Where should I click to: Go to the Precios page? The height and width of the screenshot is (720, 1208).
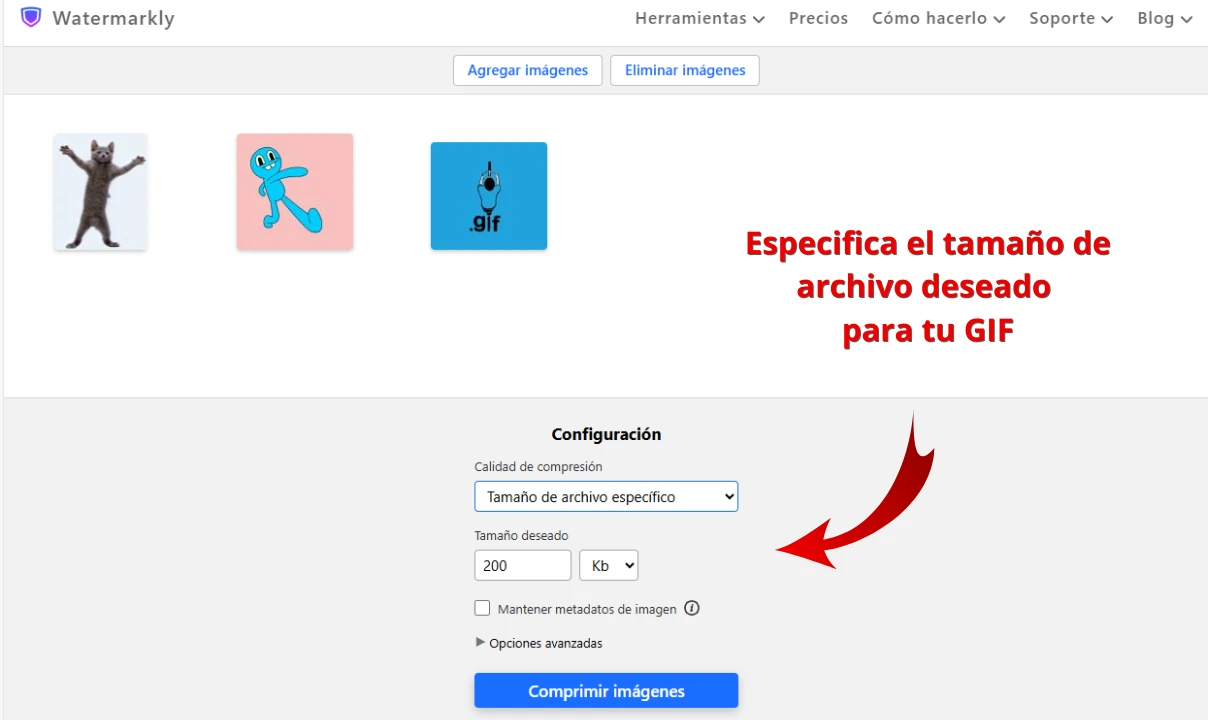point(818,18)
